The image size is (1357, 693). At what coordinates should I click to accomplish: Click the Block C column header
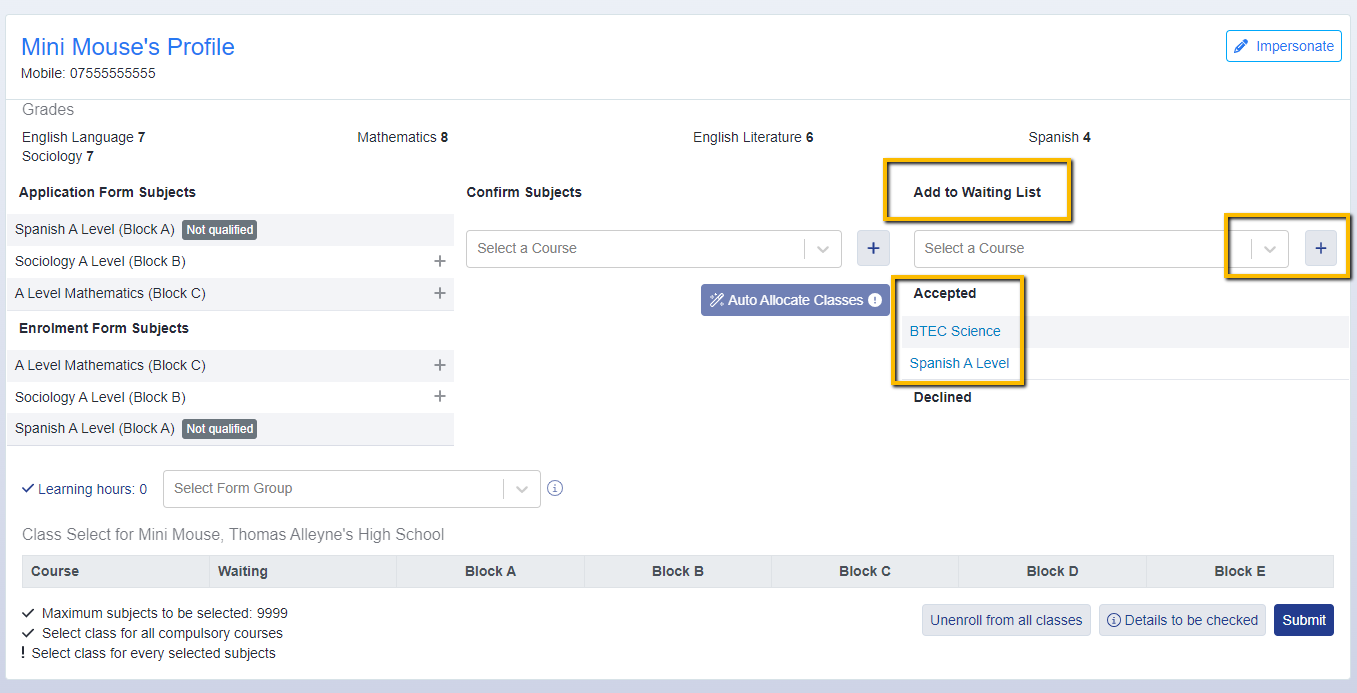865,571
